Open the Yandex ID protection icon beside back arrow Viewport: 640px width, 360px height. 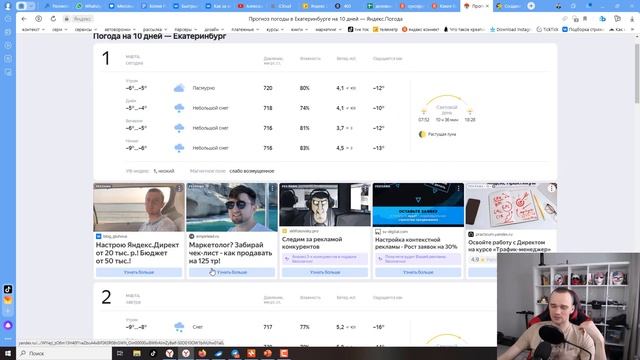click(x=38, y=19)
